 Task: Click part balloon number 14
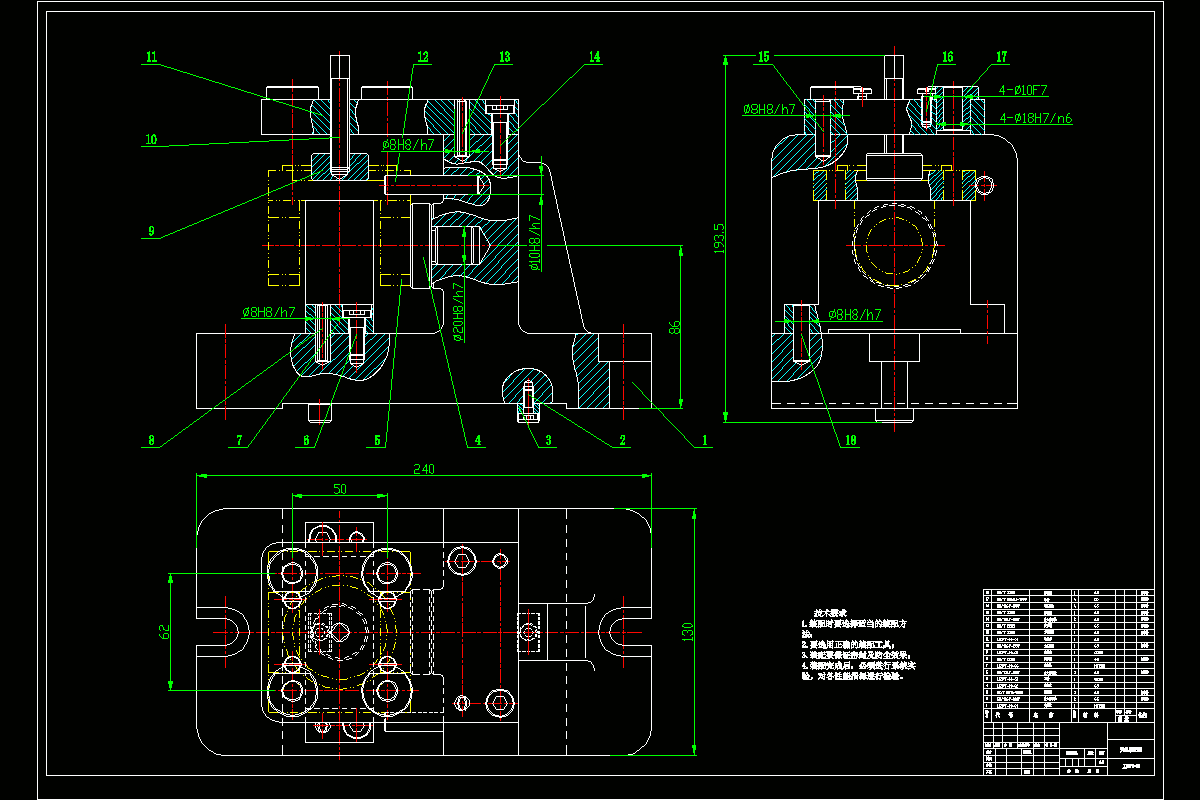pos(595,58)
